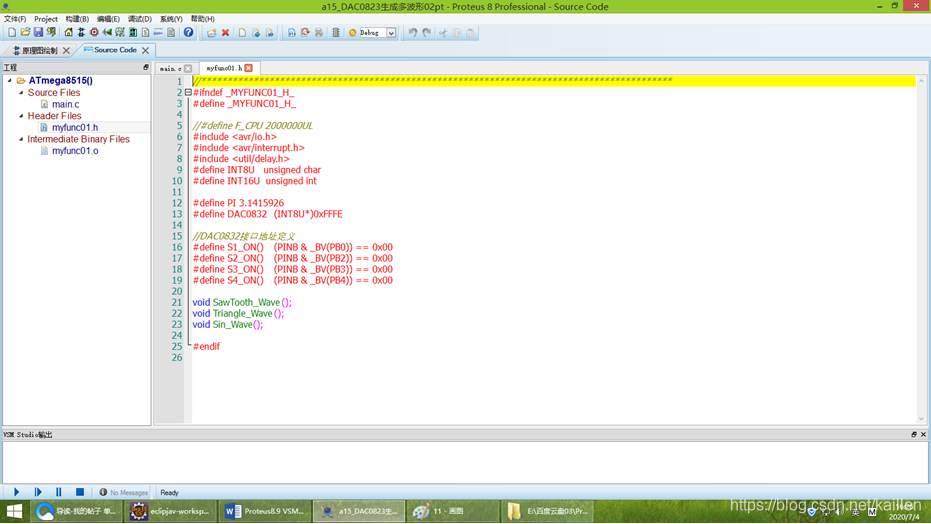Close the myfunc01.h editor tab
This screenshot has width=931, height=524.
tap(249, 68)
